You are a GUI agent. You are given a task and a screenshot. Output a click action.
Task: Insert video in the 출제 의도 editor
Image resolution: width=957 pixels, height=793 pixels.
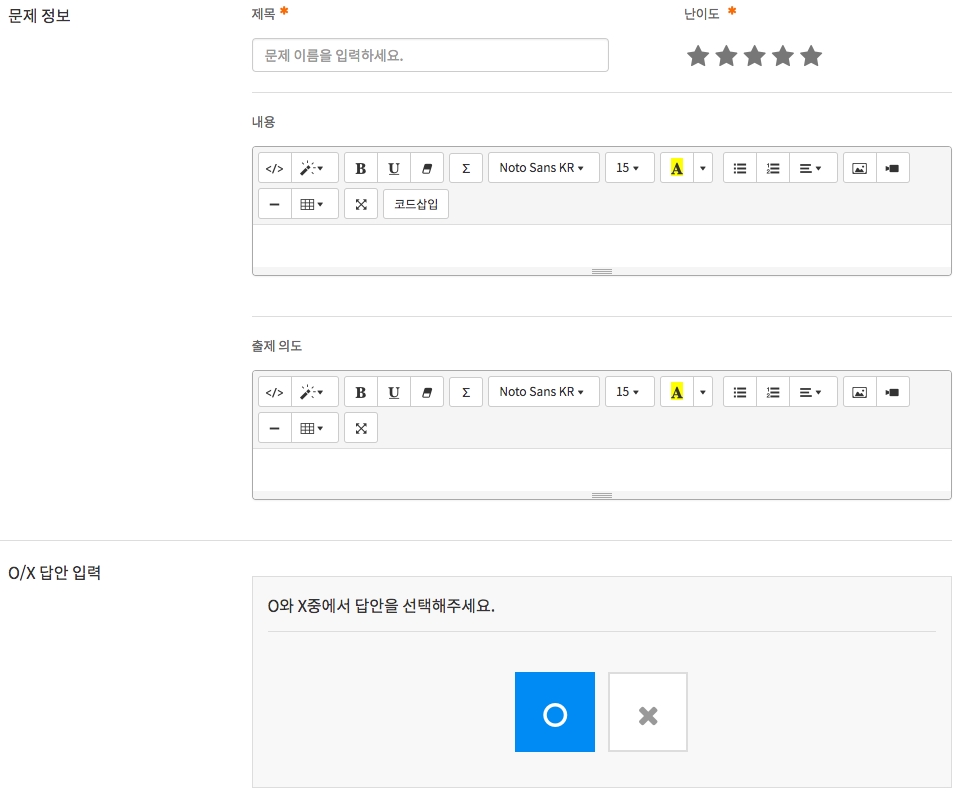pos(893,392)
